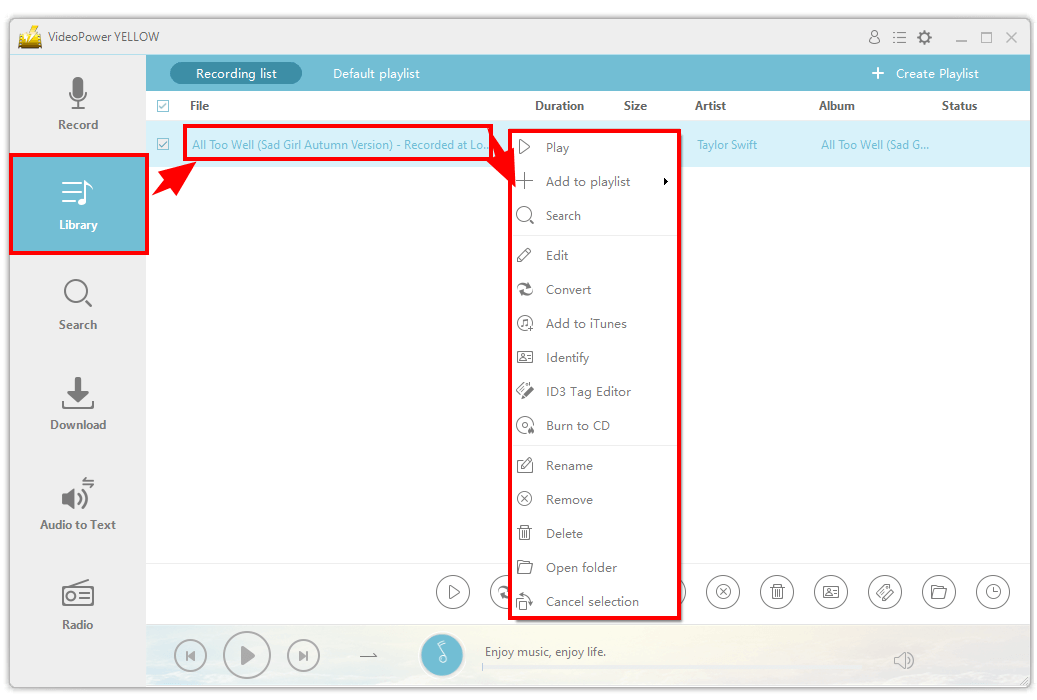
Task: Choose Remove from the context menu
Action: coord(595,500)
